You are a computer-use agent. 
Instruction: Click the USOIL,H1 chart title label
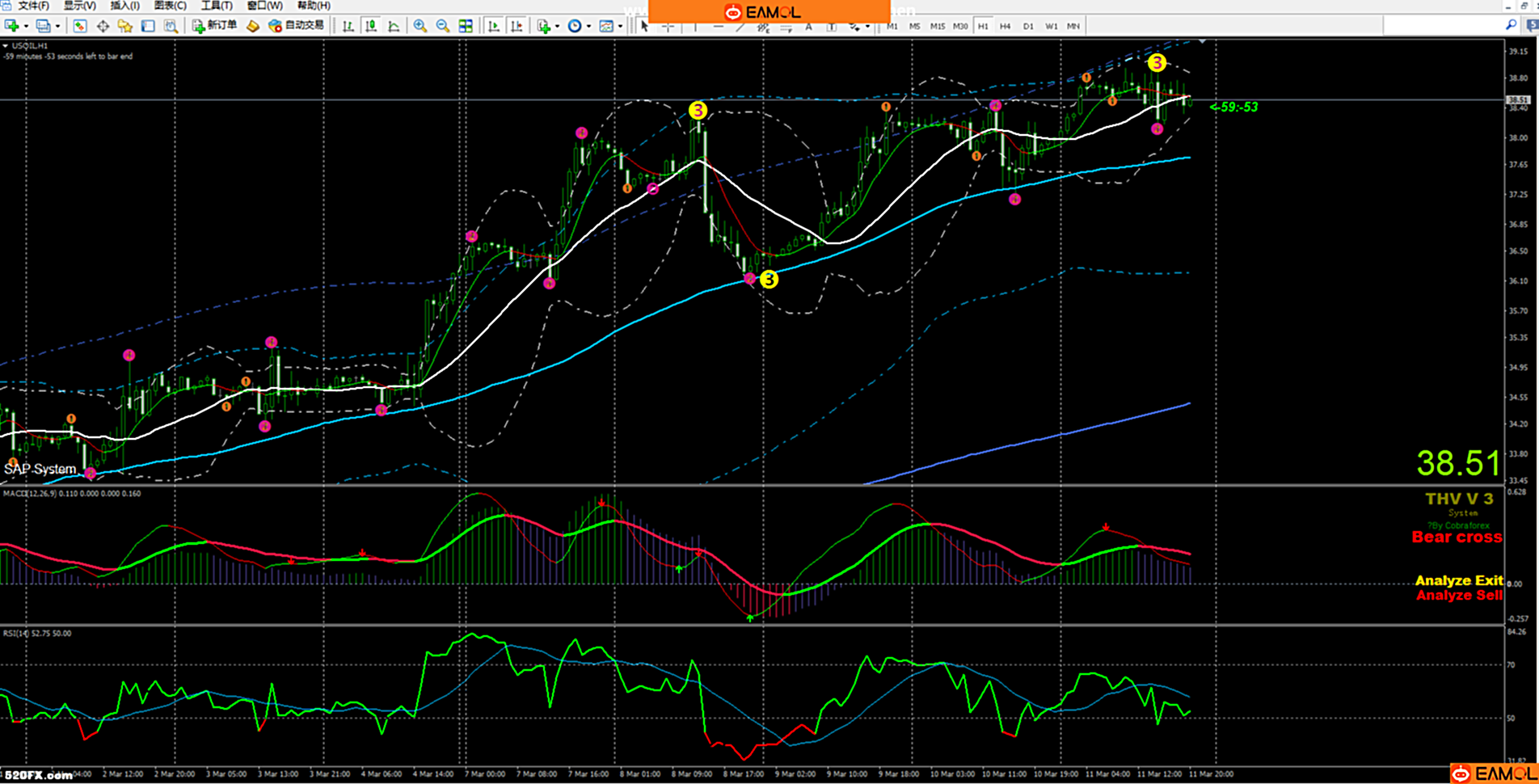point(30,46)
